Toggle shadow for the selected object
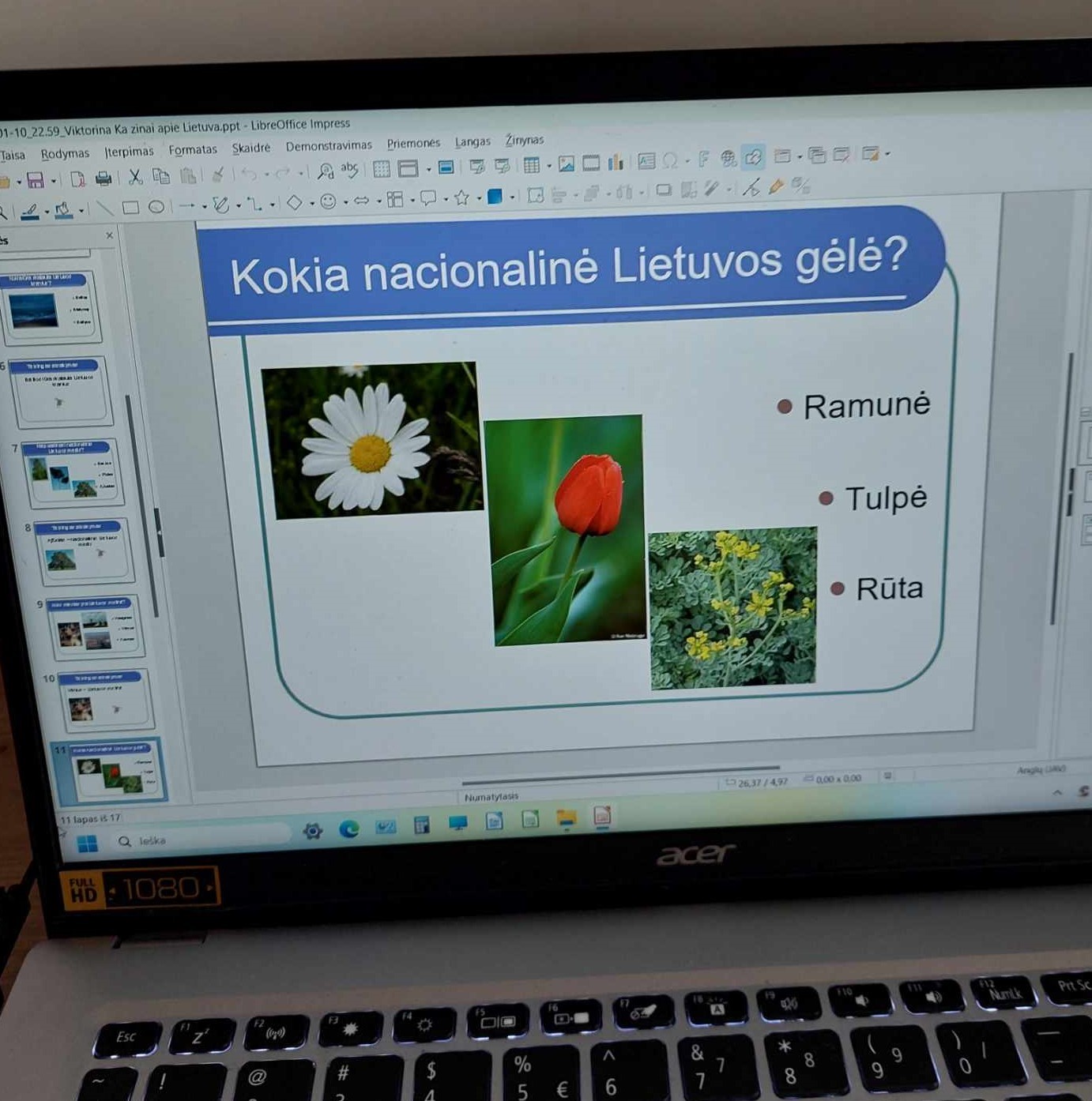Viewport: 1092px width, 1101px height. click(x=664, y=190)
